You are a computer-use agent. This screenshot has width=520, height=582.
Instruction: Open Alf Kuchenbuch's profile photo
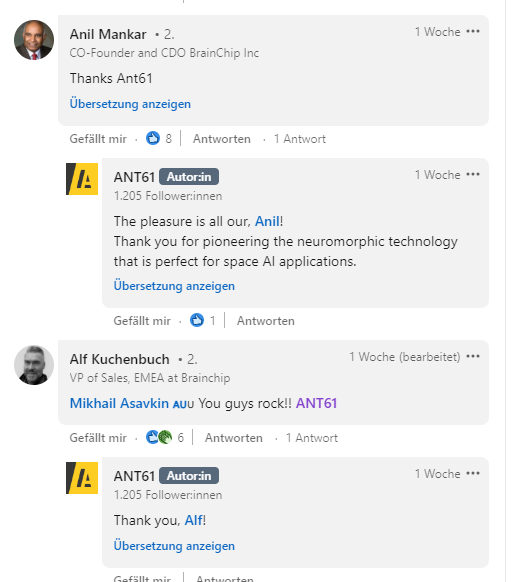pyautogui.click(x=34, y=365)
